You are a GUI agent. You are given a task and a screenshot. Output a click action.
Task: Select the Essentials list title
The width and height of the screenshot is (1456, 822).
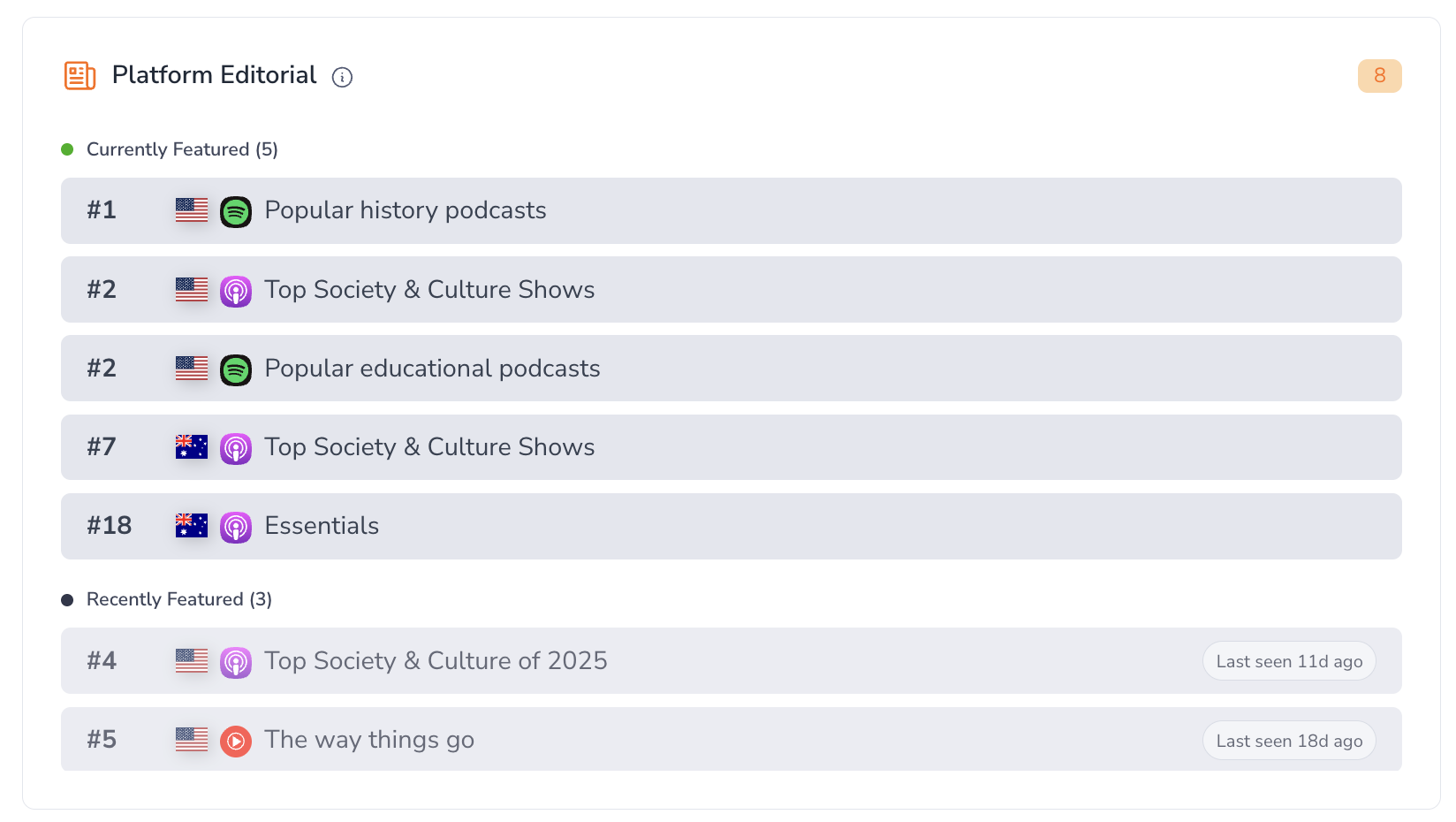(322, 526)
